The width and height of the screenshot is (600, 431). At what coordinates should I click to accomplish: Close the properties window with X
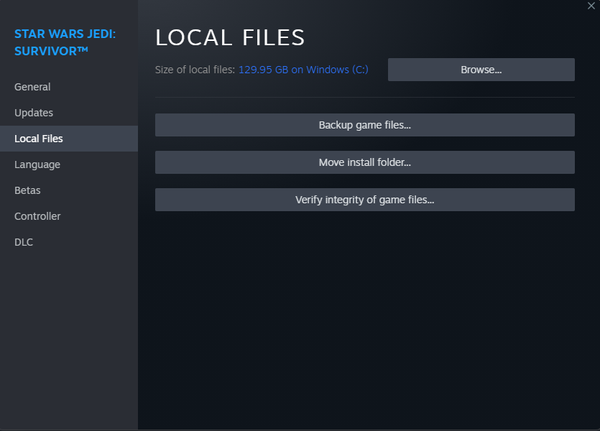tap(591, 6)
